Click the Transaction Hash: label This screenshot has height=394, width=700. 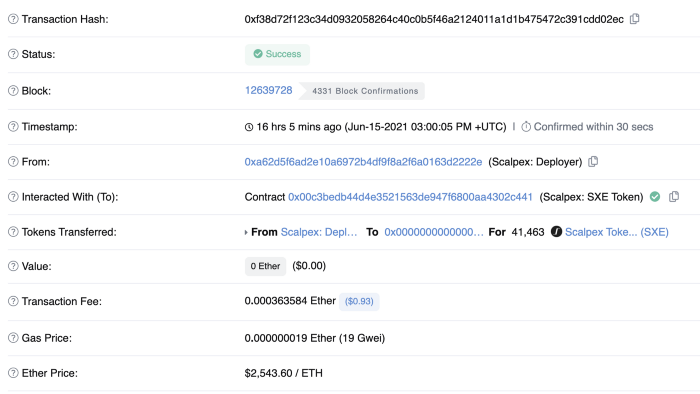tap(65, 19)
